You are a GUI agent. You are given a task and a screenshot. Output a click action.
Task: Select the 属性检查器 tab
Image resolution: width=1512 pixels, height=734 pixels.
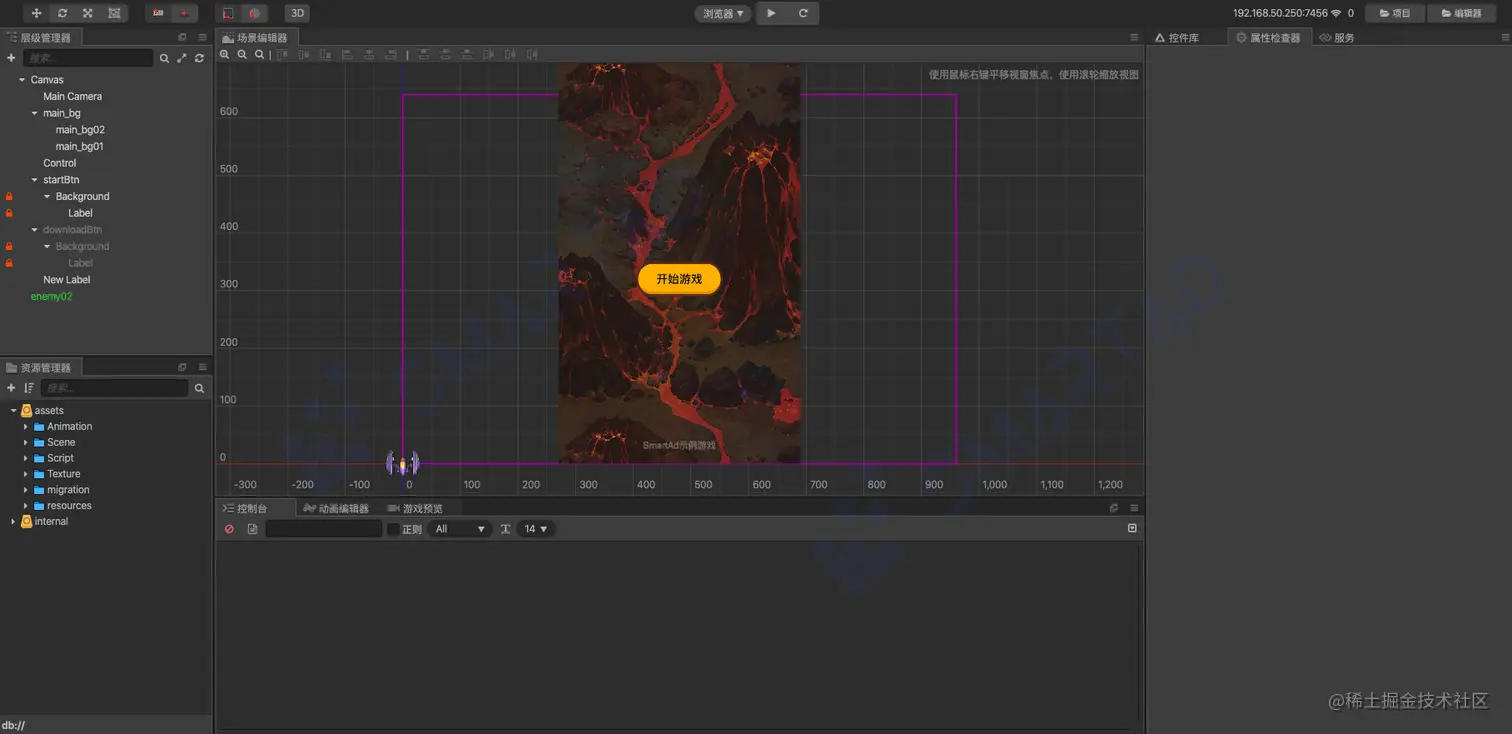tap(1269, 37)
